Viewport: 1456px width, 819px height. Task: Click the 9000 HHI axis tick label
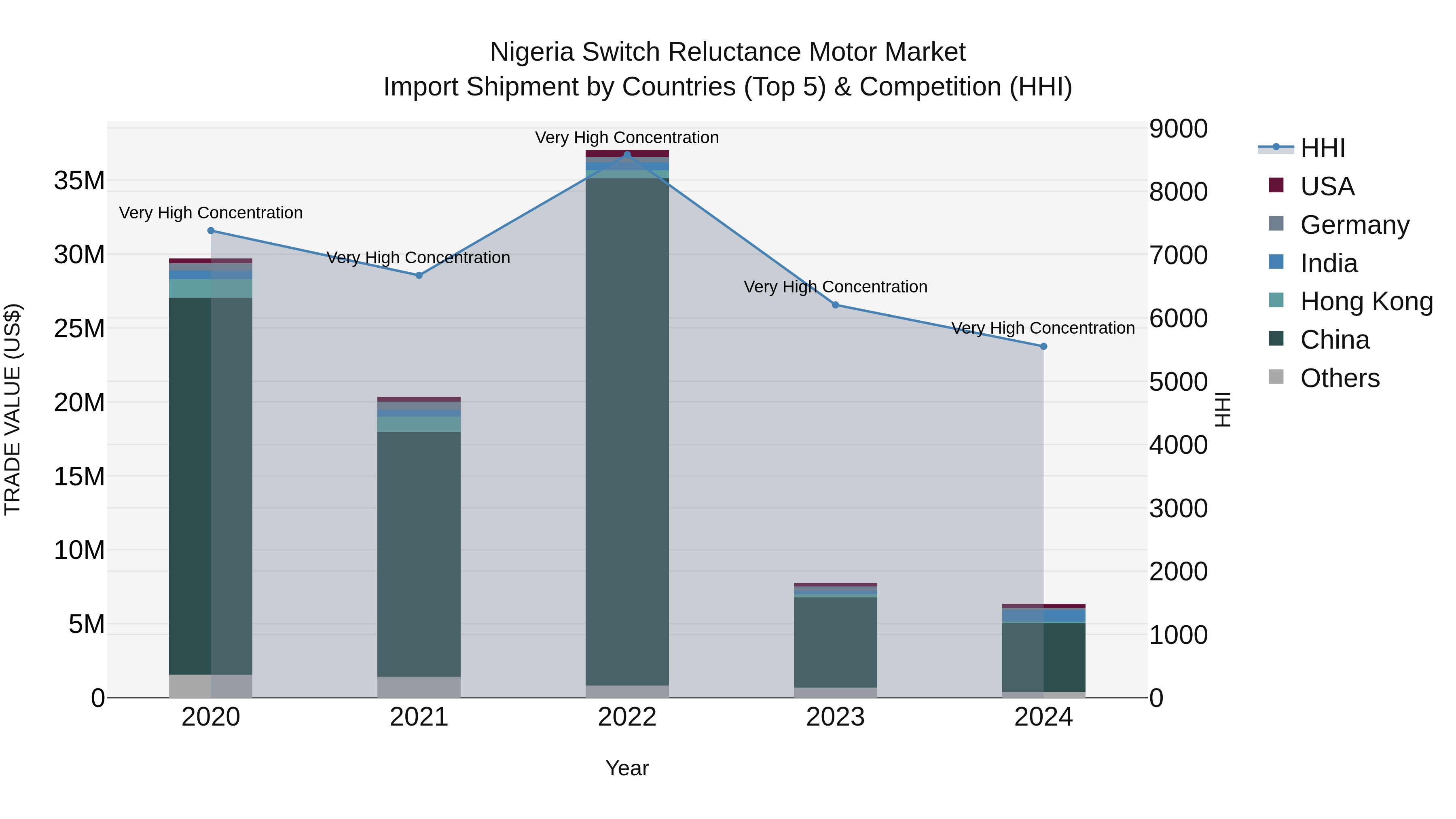(1179, 128)
